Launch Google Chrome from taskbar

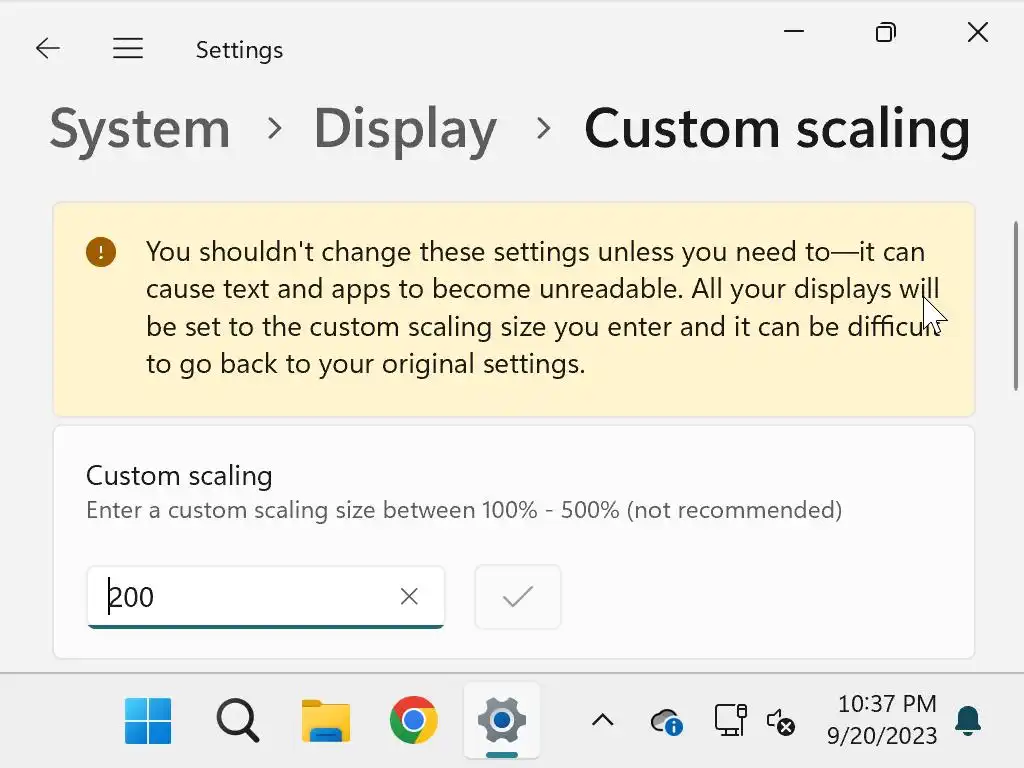click(414, 721)
